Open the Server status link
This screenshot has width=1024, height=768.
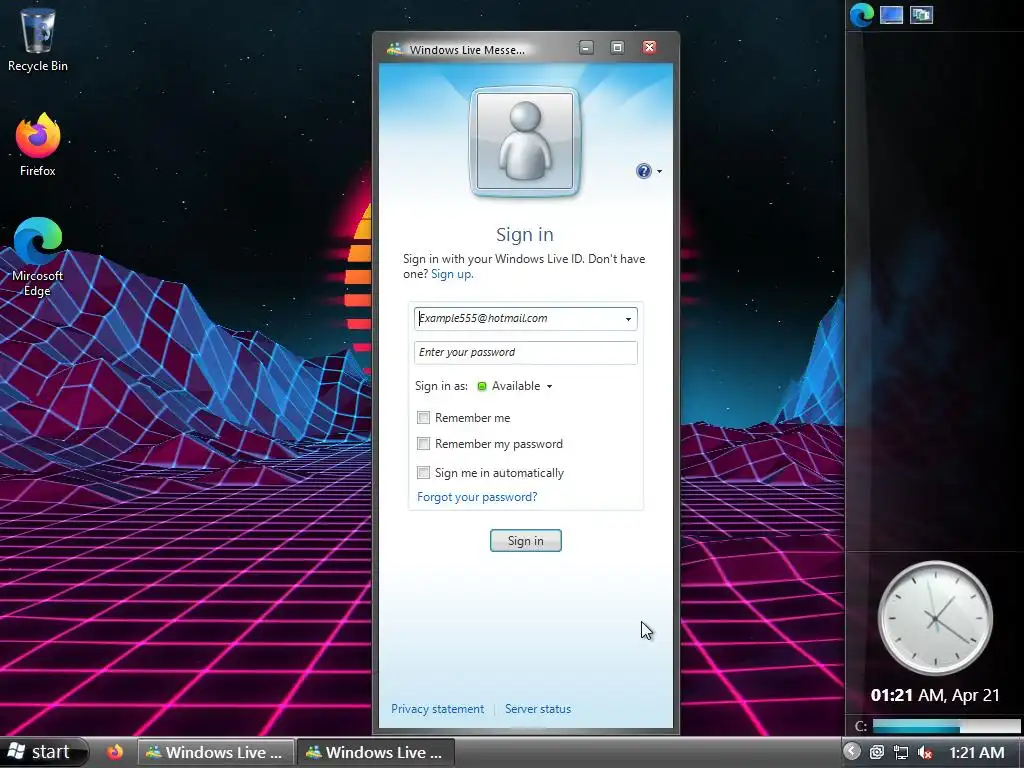538,709
